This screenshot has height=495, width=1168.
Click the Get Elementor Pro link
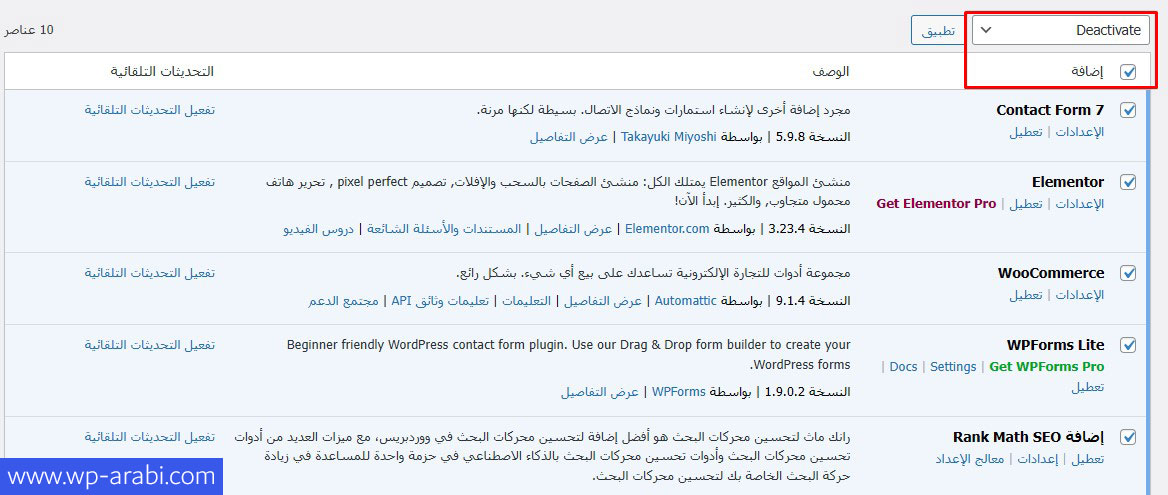click(936, 203)
